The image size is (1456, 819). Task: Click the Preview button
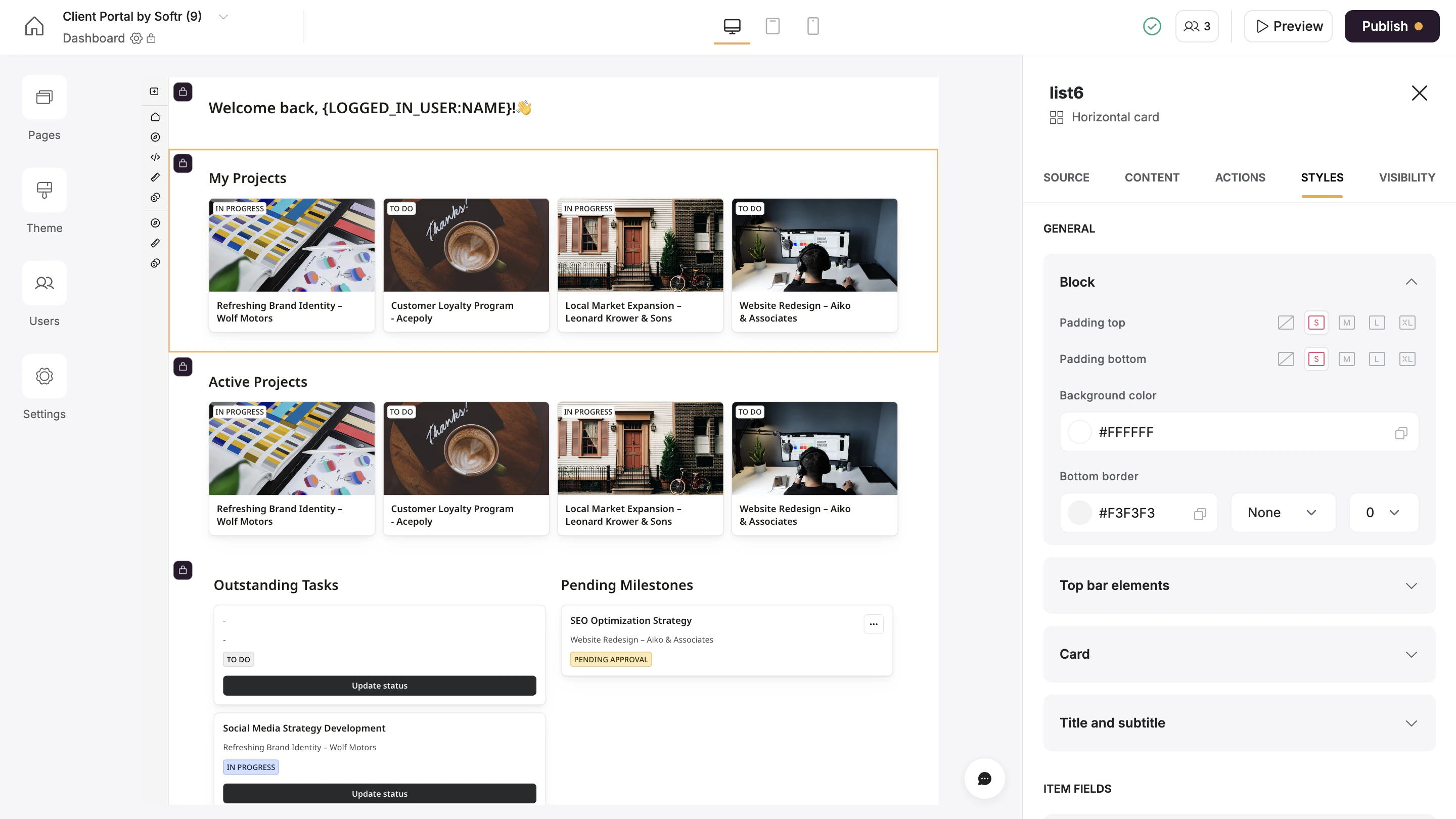(x=1288, y=26)
